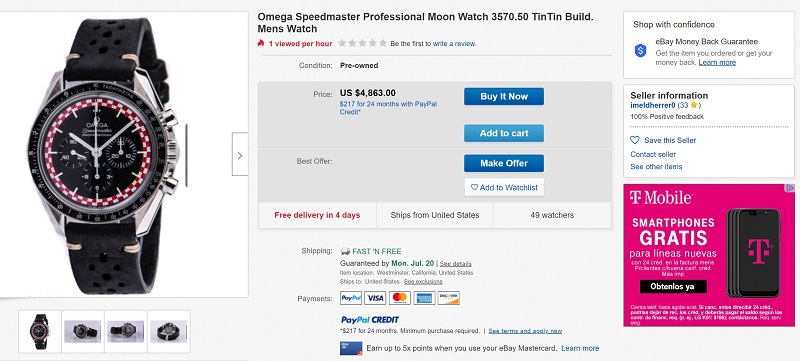Click the American Express card icon
The height and width of the screenshot is (361, 800).
[x=424, y=298]
